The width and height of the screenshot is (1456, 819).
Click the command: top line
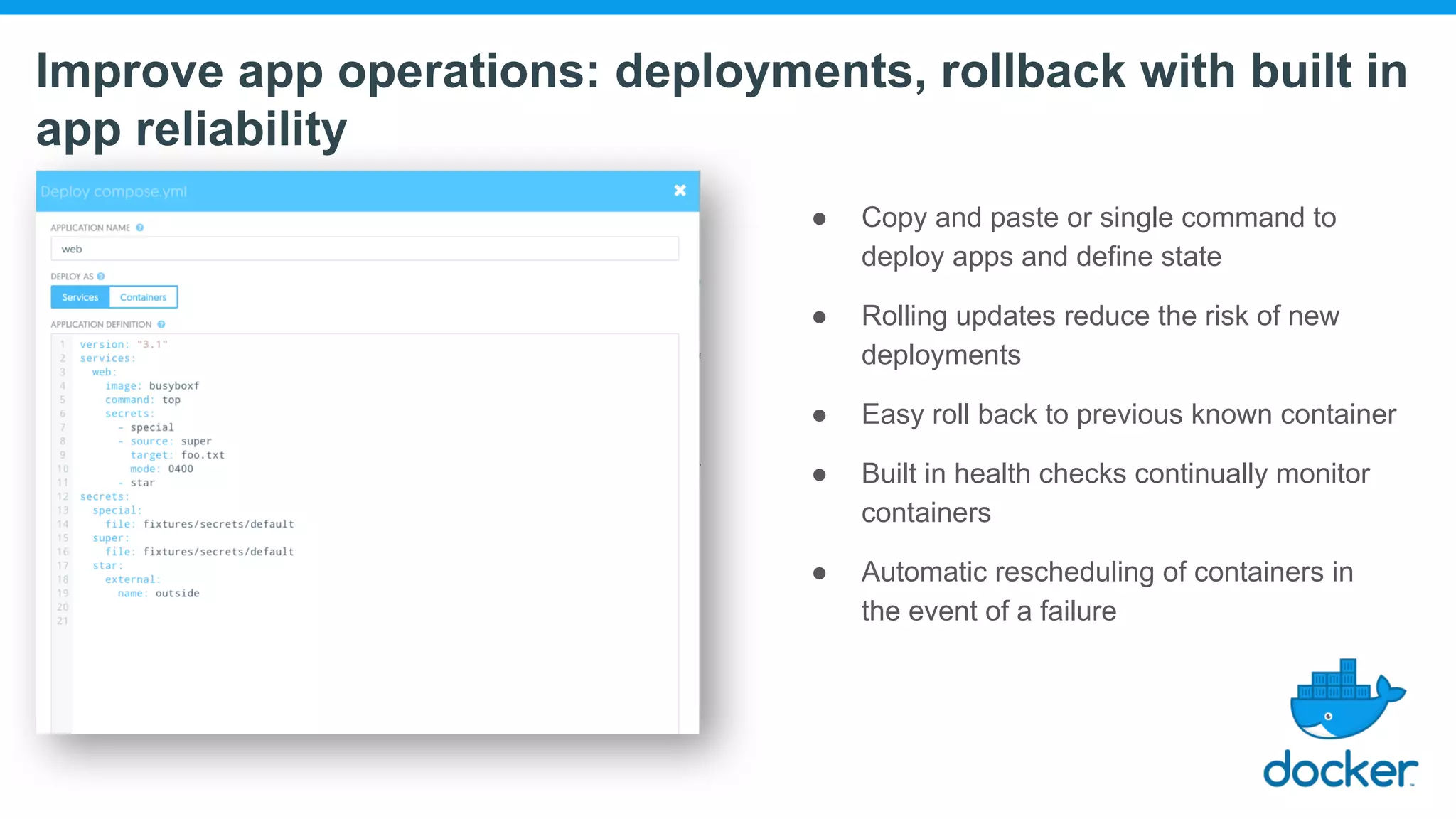point(143,400)
